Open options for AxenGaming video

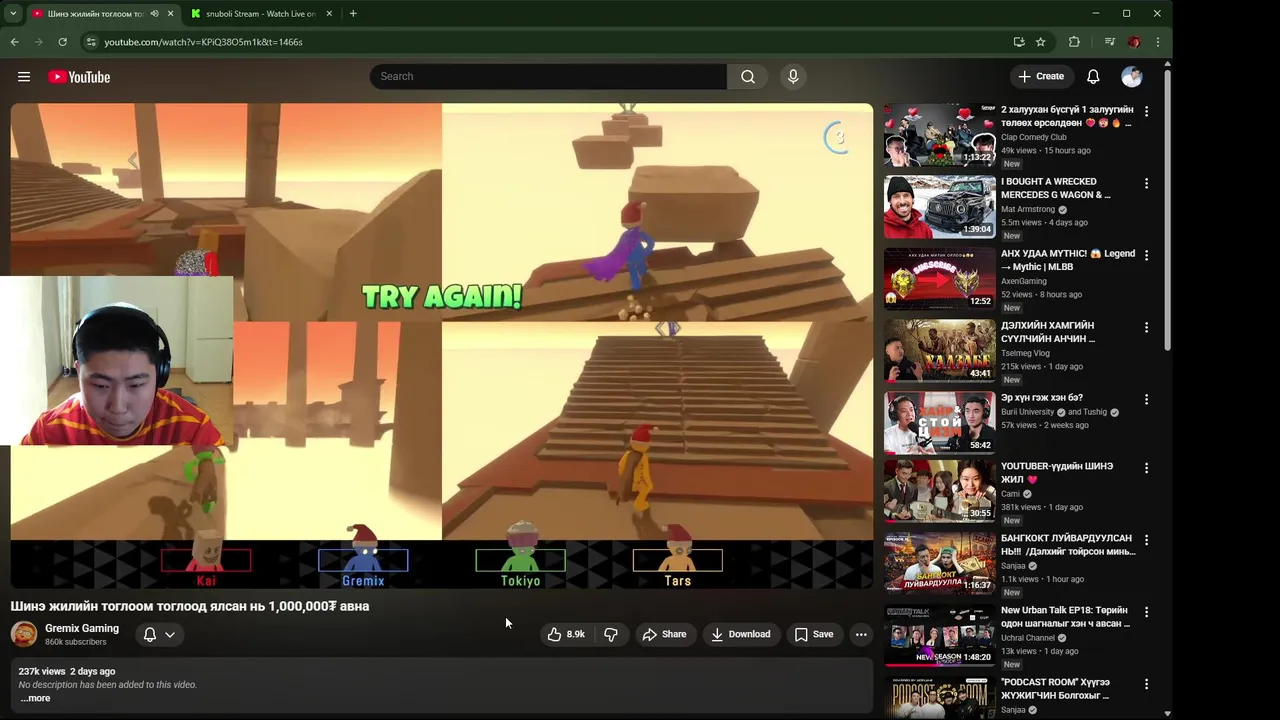click(x=1146, y=255)
